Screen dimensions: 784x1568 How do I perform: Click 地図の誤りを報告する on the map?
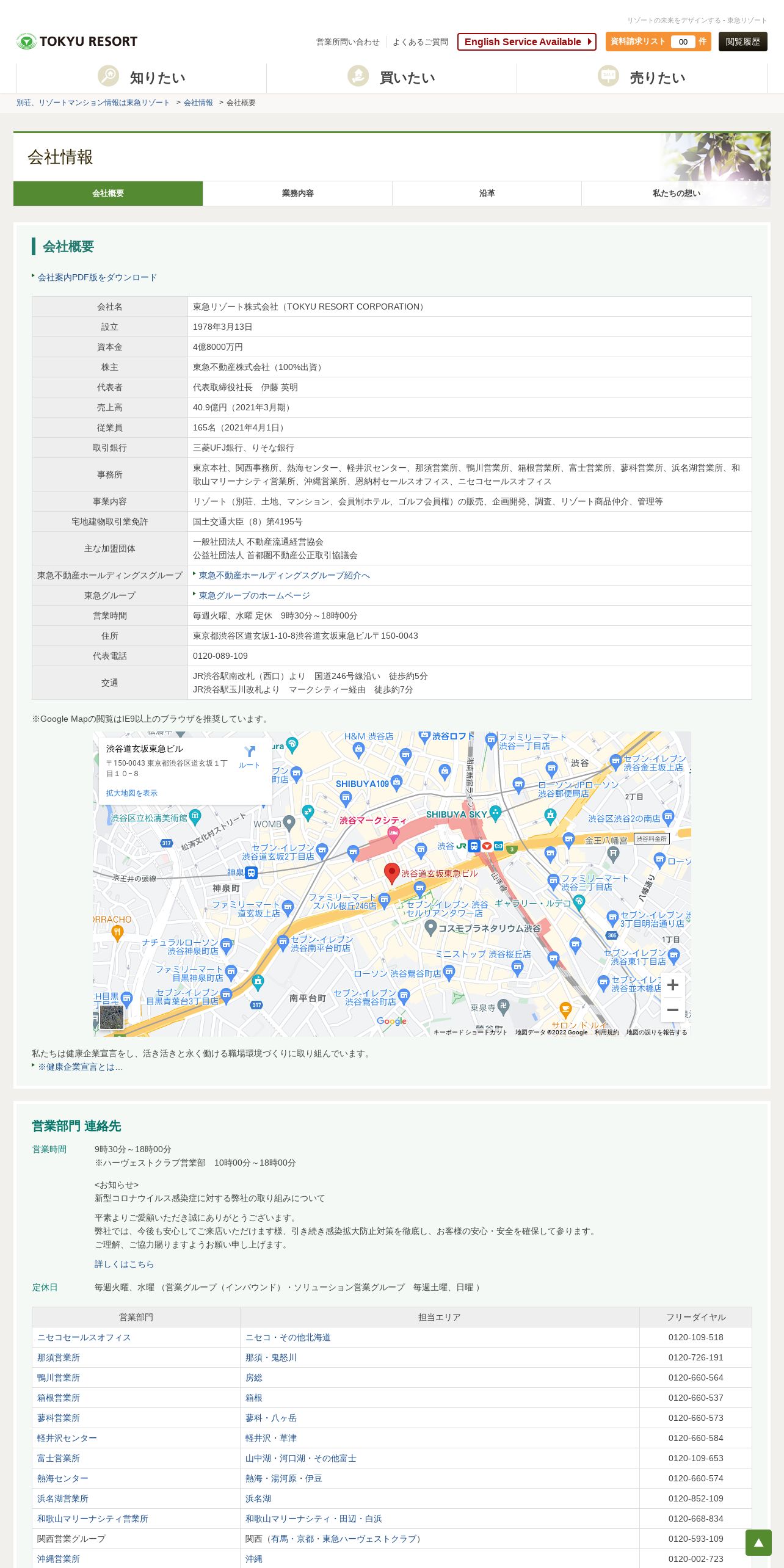(x=656, y=1033)
